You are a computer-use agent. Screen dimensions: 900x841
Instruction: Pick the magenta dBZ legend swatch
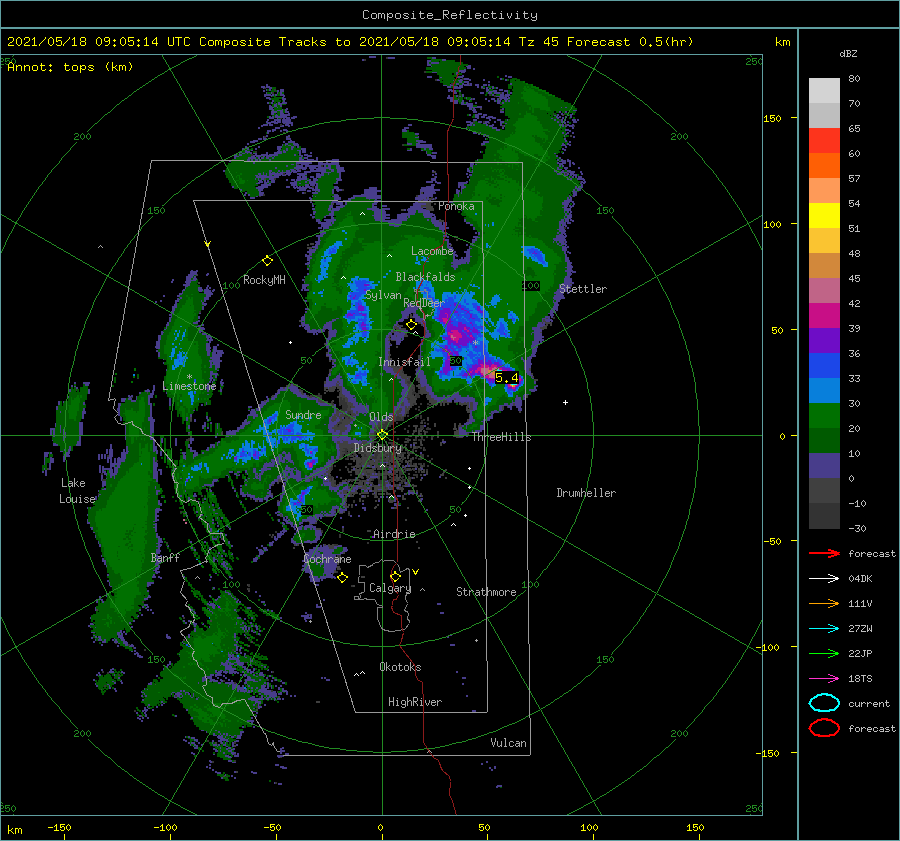tap(824, 315)
